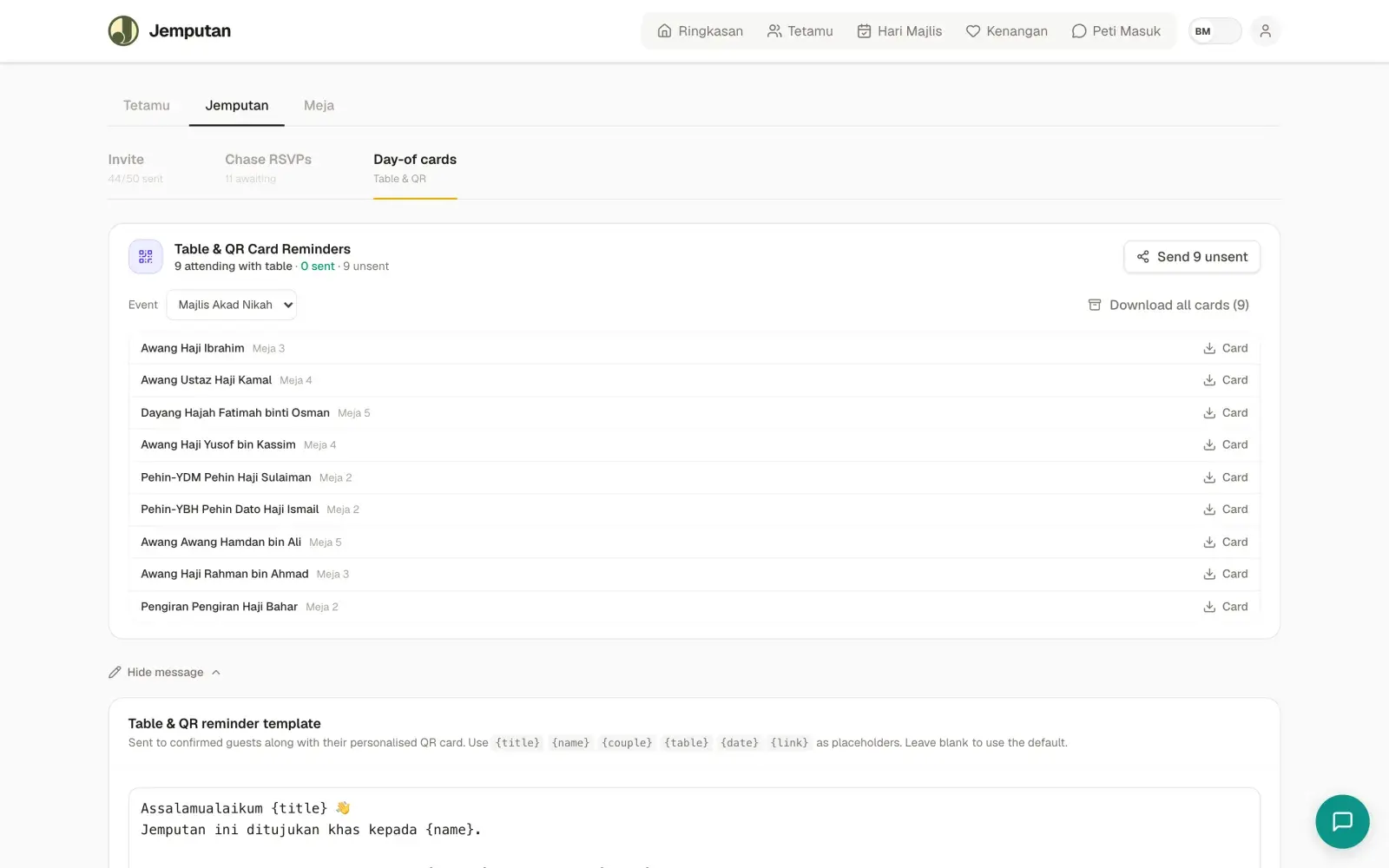Download card for Pehin-YBH Pehin Dato Haji Ismail

click(x=1225, y=510)
